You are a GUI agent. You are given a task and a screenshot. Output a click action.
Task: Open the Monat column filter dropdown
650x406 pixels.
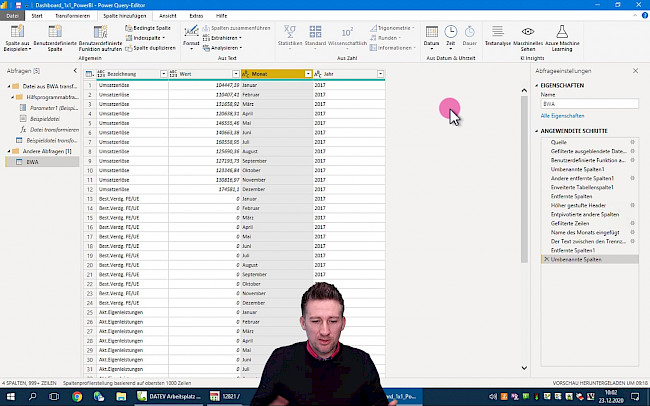[x=307, y=74]
